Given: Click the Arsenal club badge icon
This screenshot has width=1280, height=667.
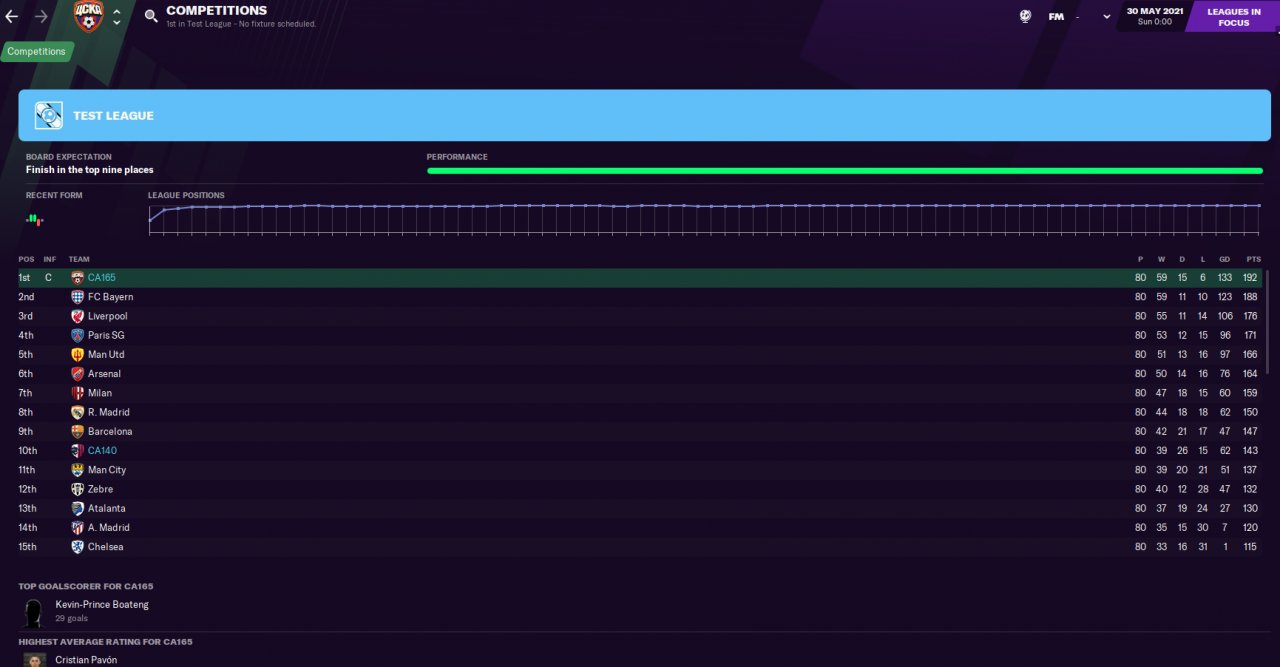Looking at the screenshot, I should [x=77, y=374].
